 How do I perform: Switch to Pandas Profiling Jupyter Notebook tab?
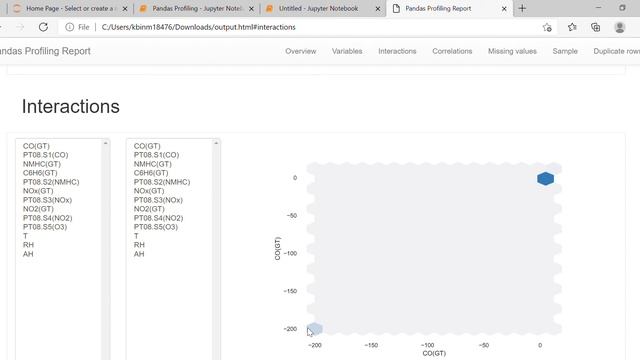tap(196, 8)
